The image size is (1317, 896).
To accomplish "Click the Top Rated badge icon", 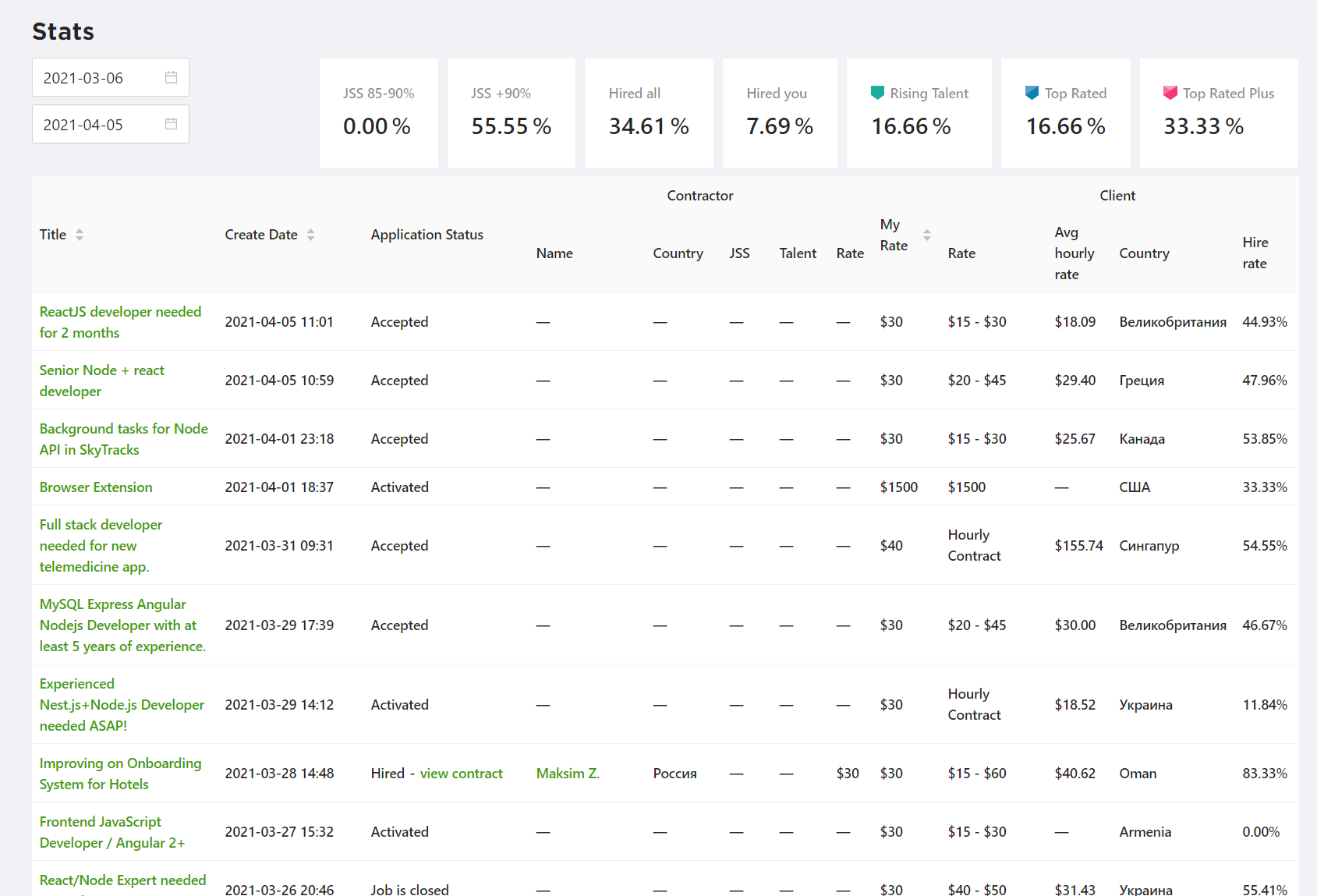I will (x=1032, y=93).
